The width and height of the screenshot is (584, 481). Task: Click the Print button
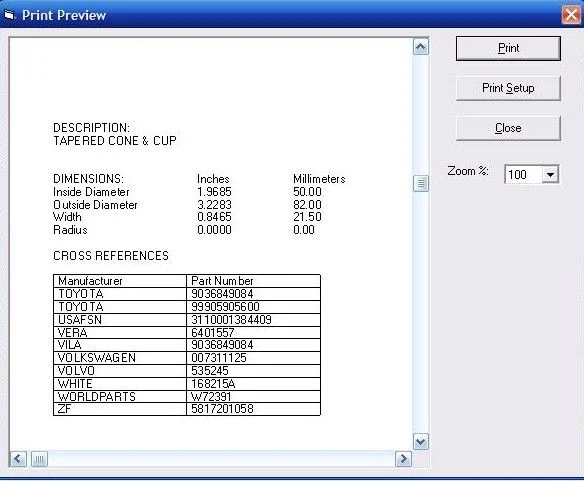point(508,48)
